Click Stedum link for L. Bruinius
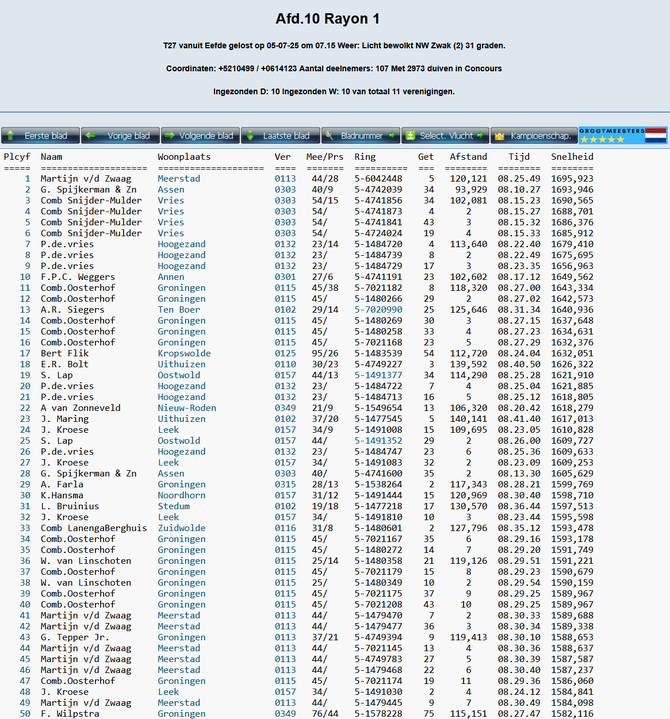The height and width of the screenshot is (719, 670). coord(174,507)
